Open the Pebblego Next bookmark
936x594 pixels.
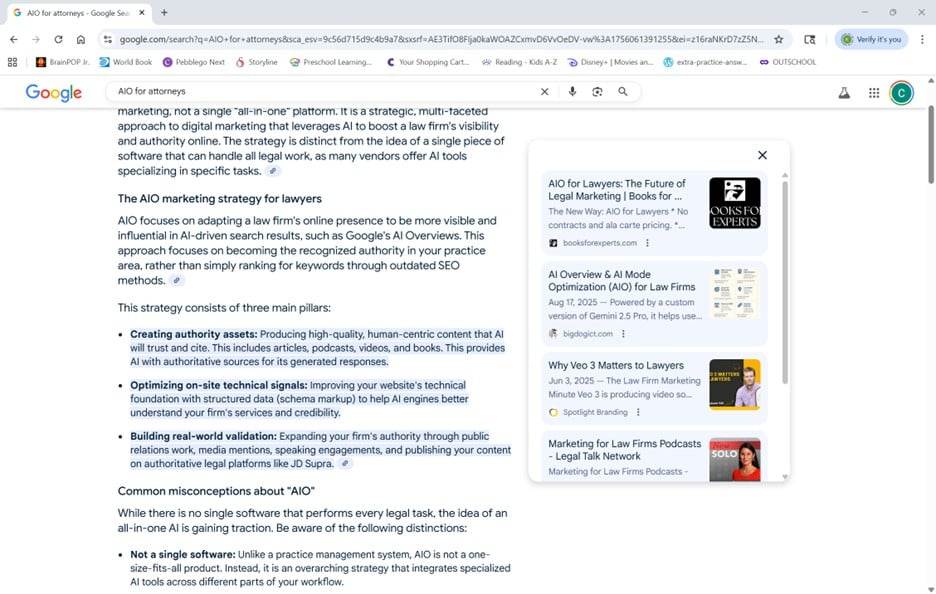(194, 62)
